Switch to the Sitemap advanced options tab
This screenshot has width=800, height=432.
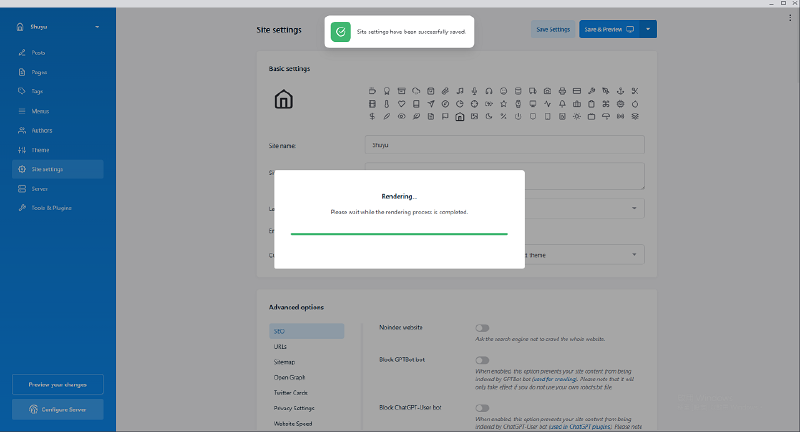[x=284, y=362]
